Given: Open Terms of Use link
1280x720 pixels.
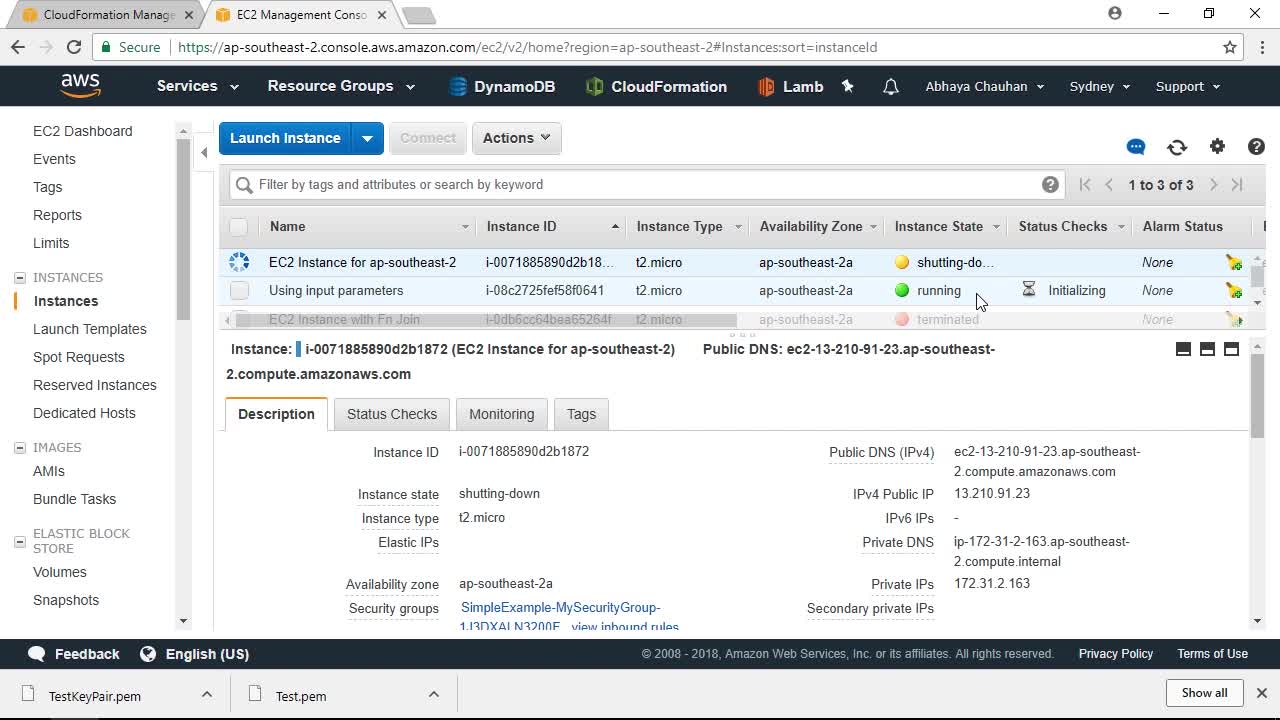Looking at the screenshot, I should 1212,654.
